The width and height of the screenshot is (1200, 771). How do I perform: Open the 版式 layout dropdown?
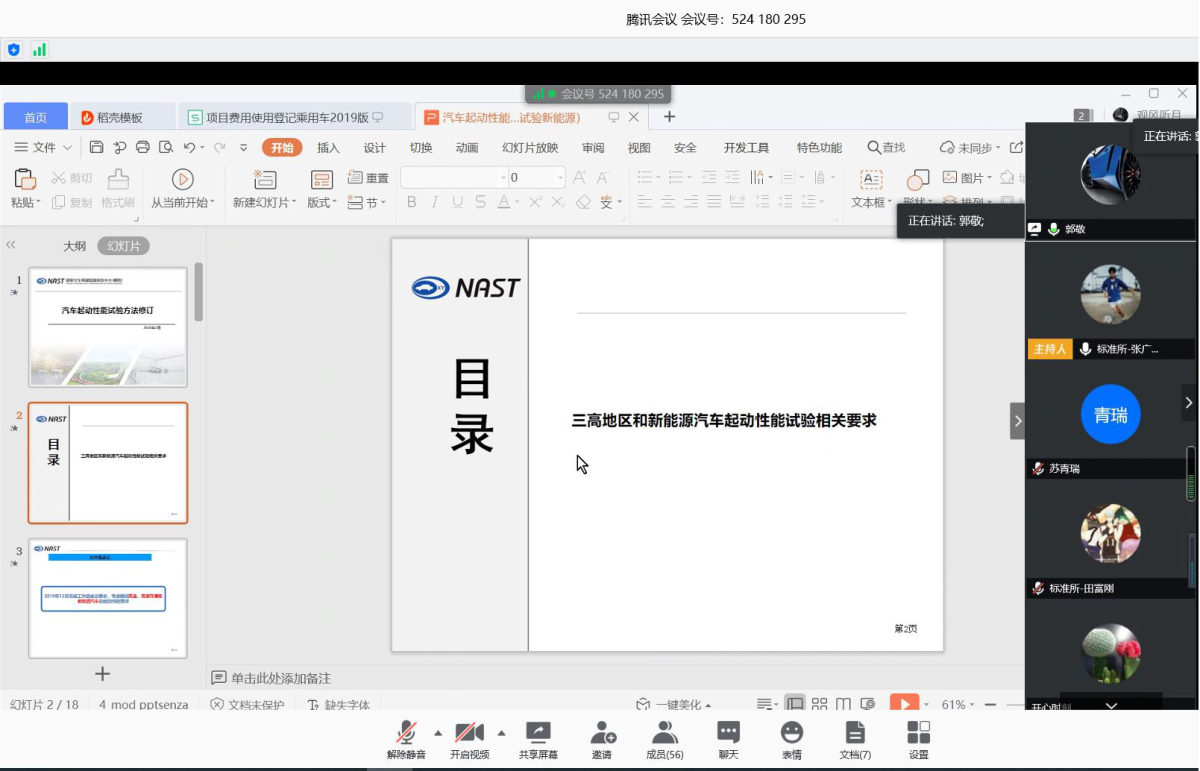pos(322,202)
